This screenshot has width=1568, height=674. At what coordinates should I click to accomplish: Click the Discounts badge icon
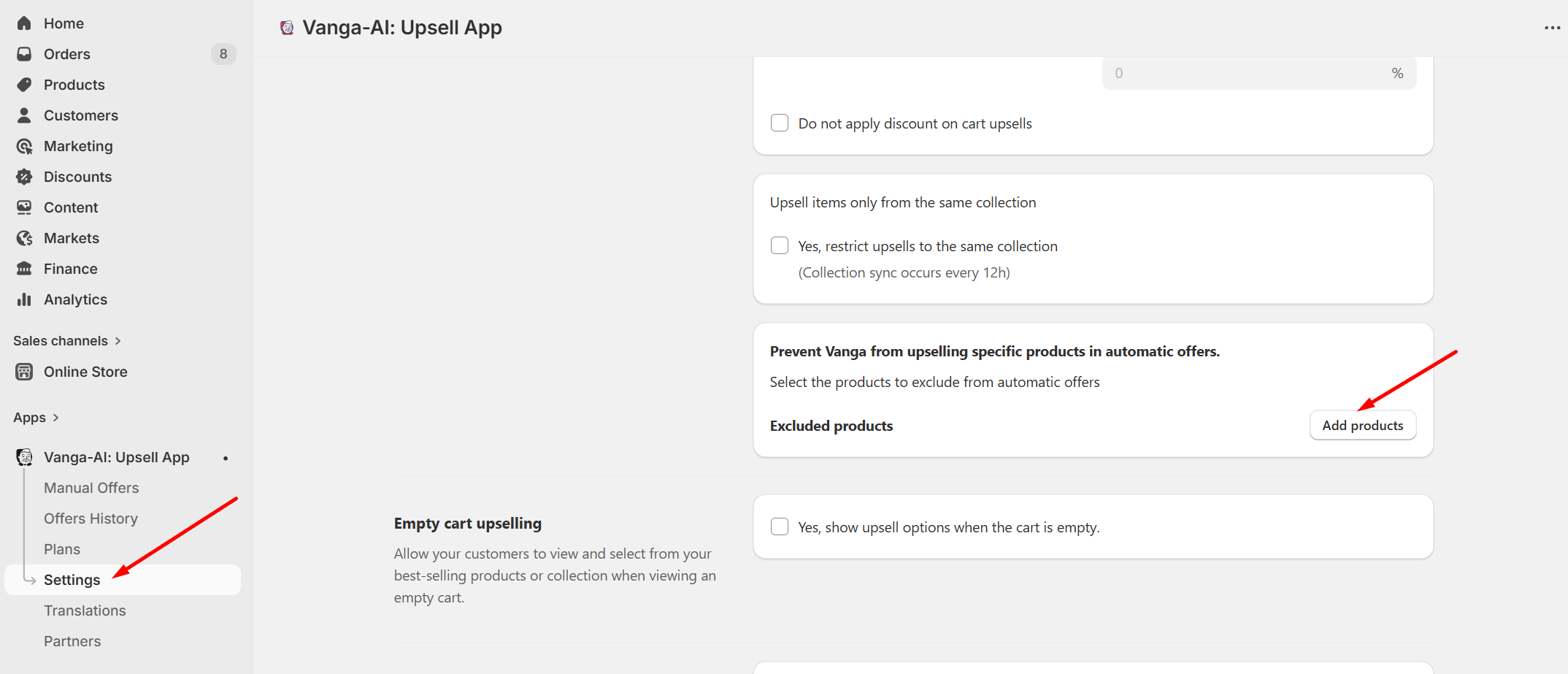(24, 177)
